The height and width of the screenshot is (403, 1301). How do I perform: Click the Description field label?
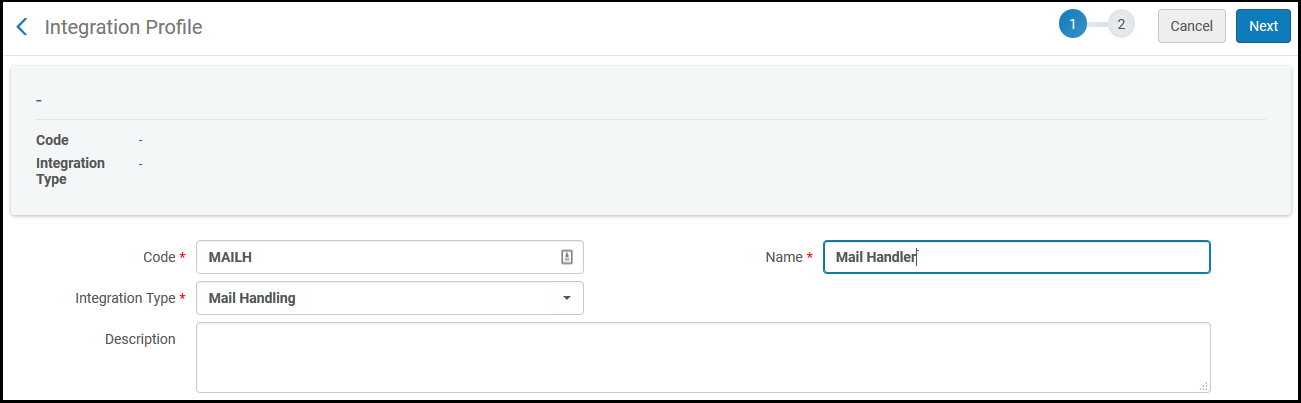click(140, 339)
